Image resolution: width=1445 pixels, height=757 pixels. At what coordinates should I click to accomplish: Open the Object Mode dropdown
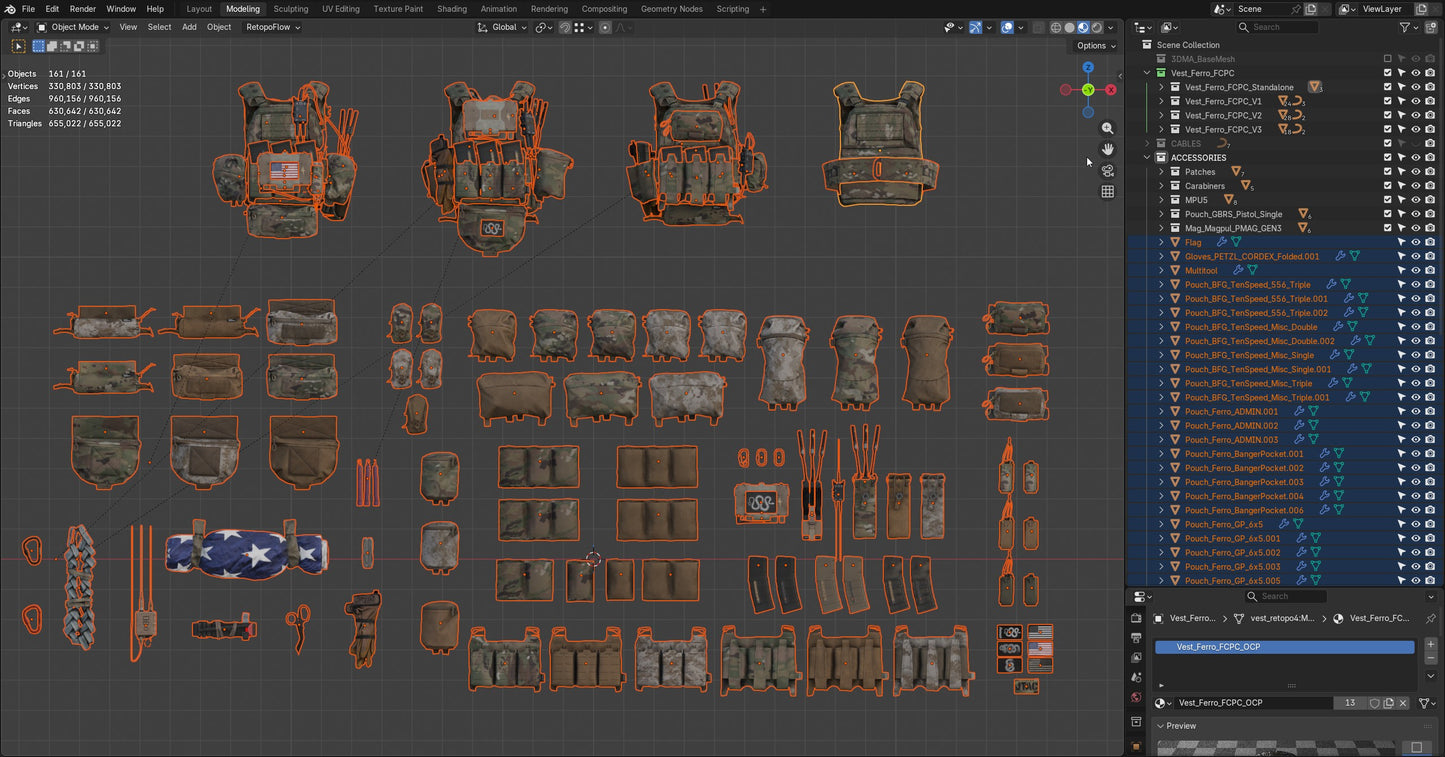click(x=75, y=27)
